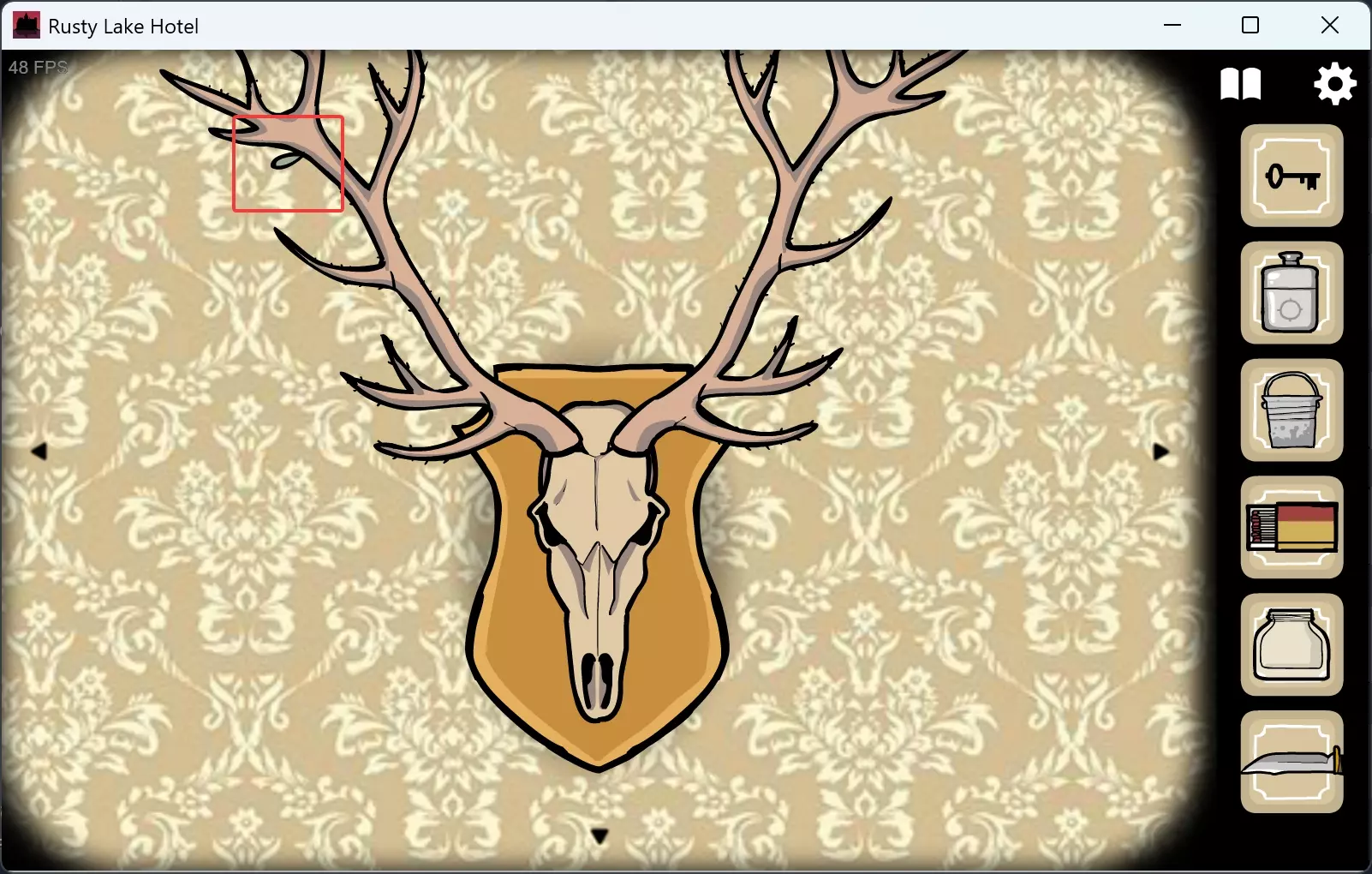Select the key in the inventory

(x=1291, y=176)
